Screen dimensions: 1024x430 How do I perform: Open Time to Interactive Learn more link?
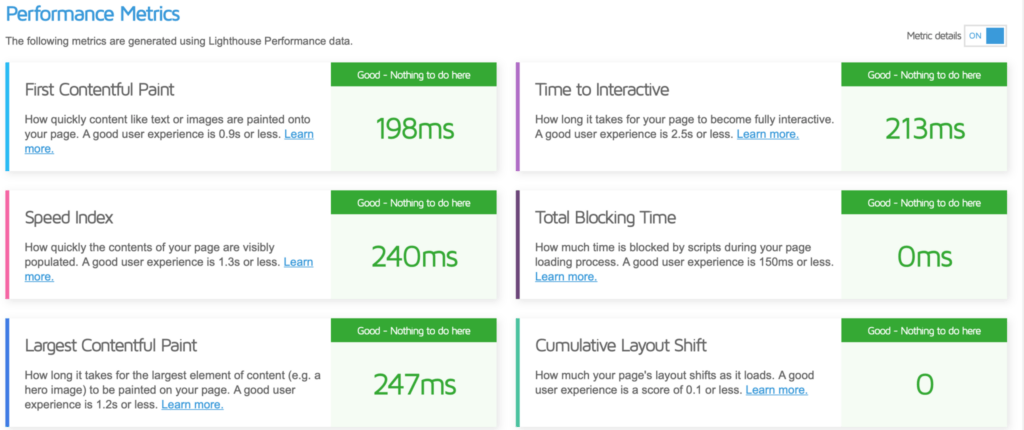click(768, 134)
